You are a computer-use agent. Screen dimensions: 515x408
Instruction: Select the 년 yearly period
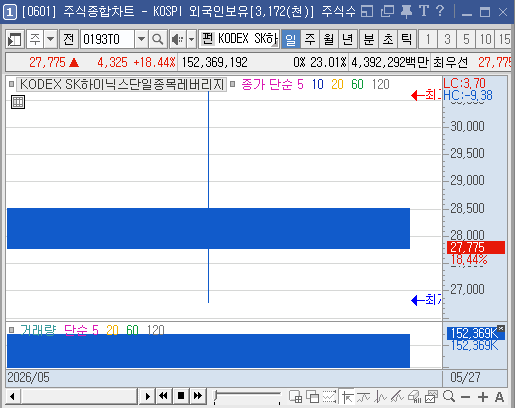[348, 39]
